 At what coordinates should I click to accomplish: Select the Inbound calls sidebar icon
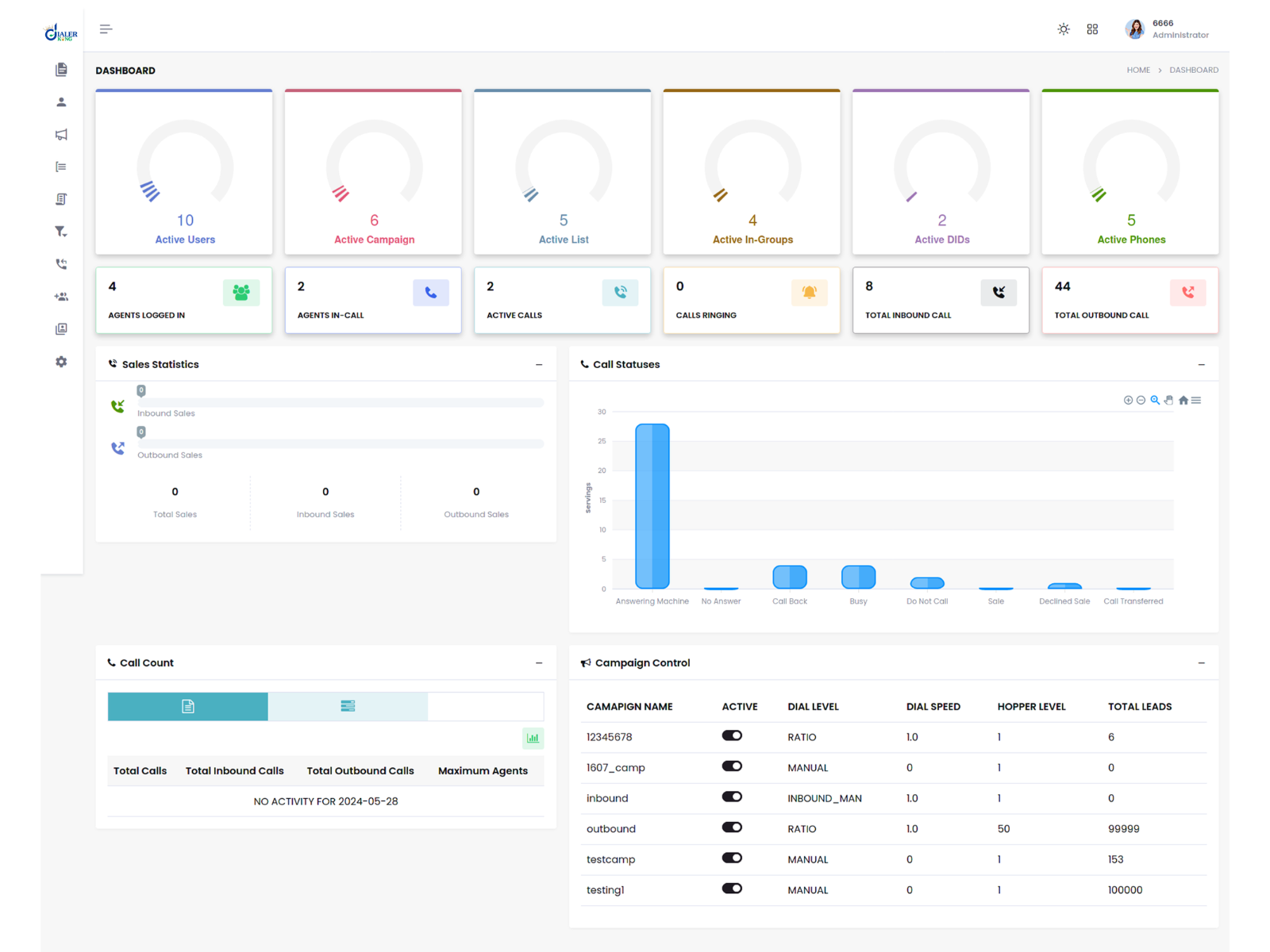click(61, 264)
